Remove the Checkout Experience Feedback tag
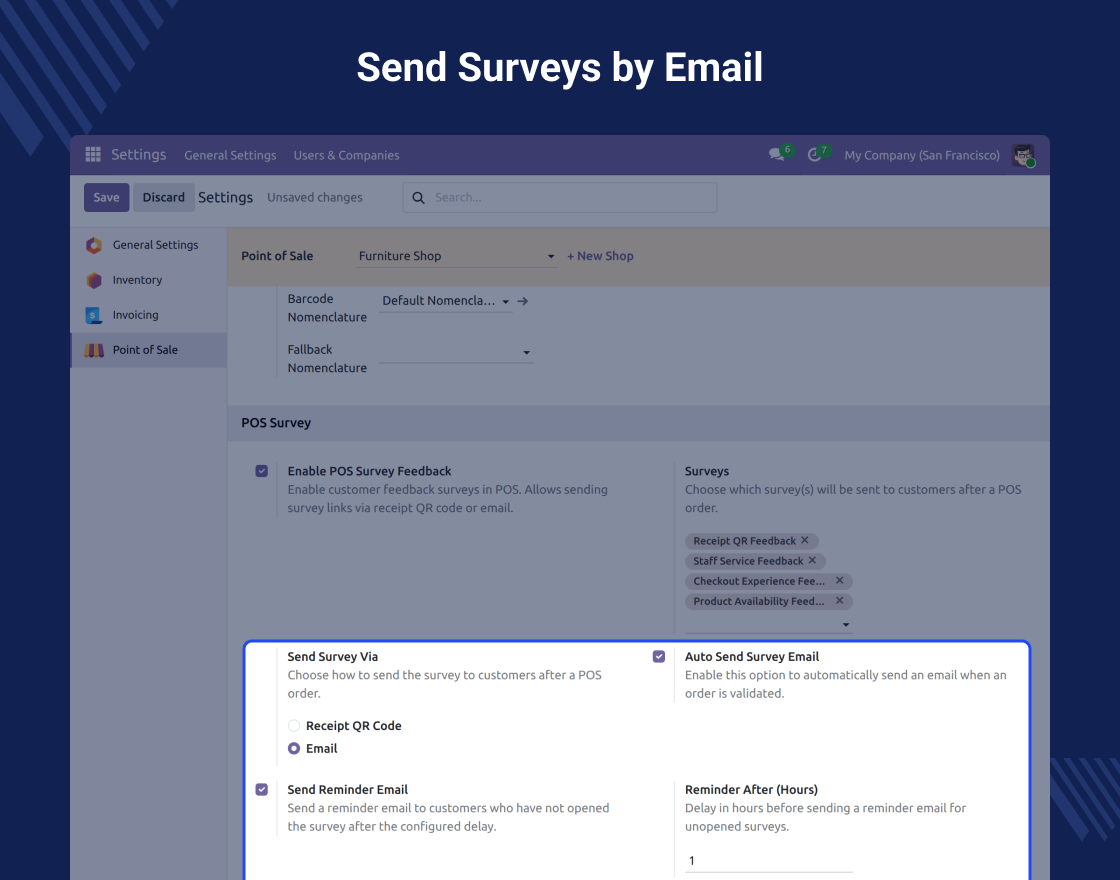The width and height of the screenshot is (1120, 880). click(840, 580)
